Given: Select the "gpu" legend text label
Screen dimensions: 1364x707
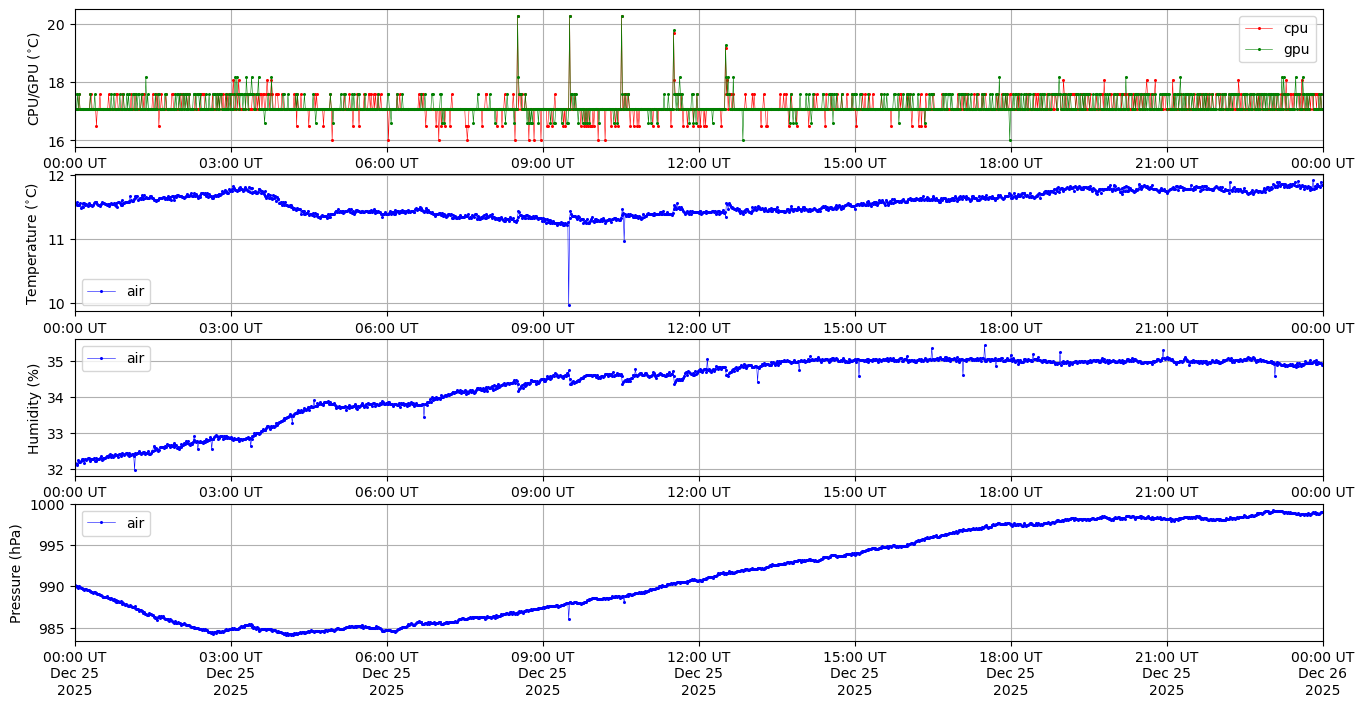Looking at the screenshot, I should [1295, 49].
